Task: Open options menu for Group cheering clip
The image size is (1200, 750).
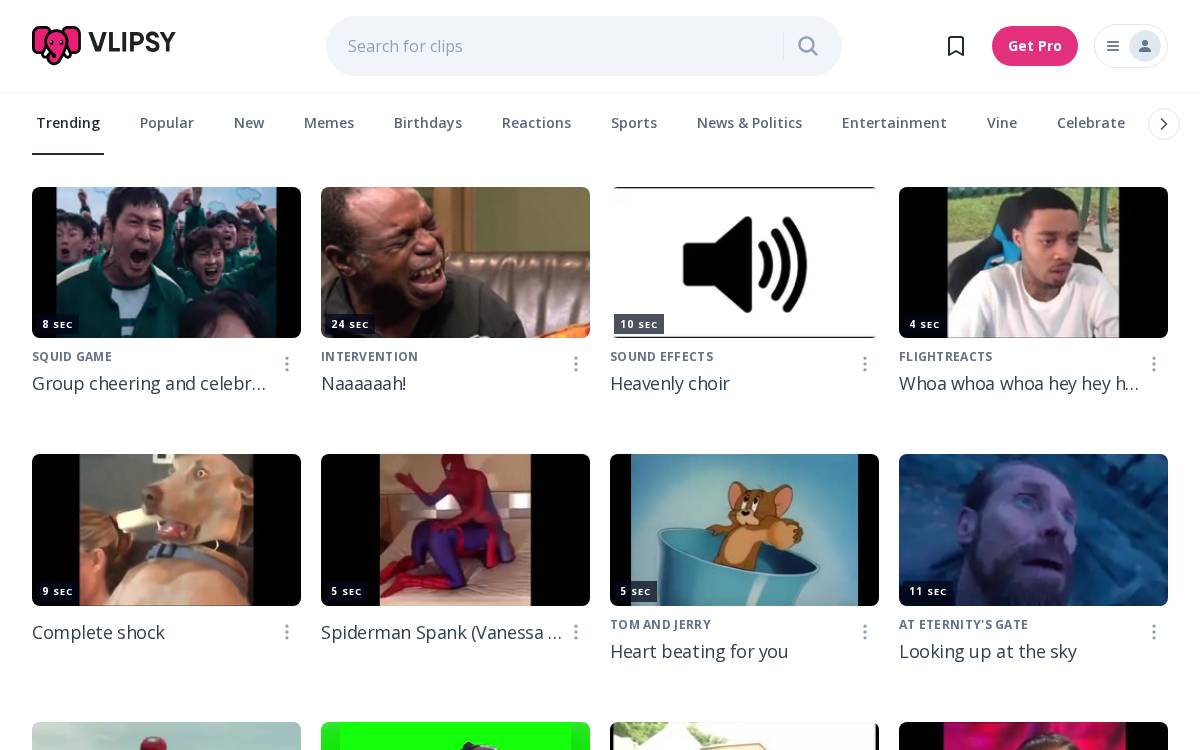Action: 287,364
